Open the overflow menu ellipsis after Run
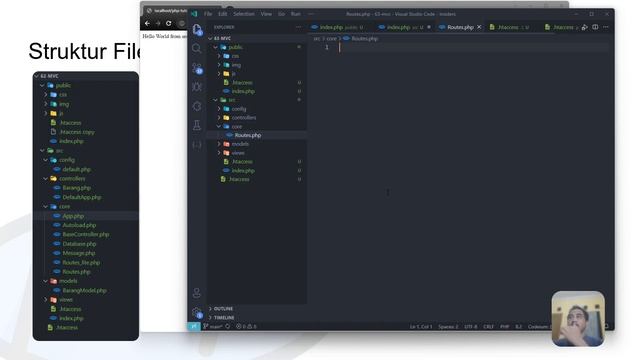The width and height of the screenshot is (640, 360). (311, 14)
